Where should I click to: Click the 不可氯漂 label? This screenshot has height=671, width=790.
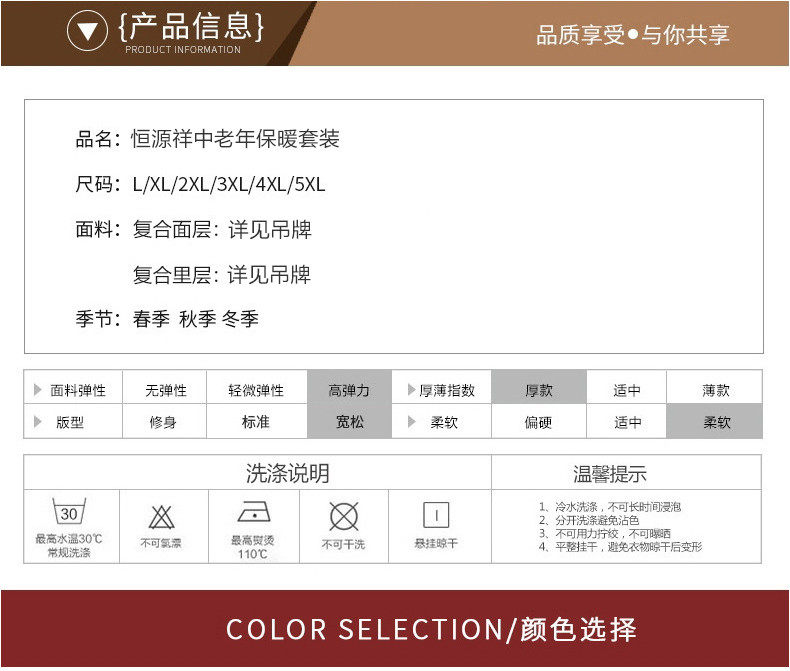[x=161, y=543]
